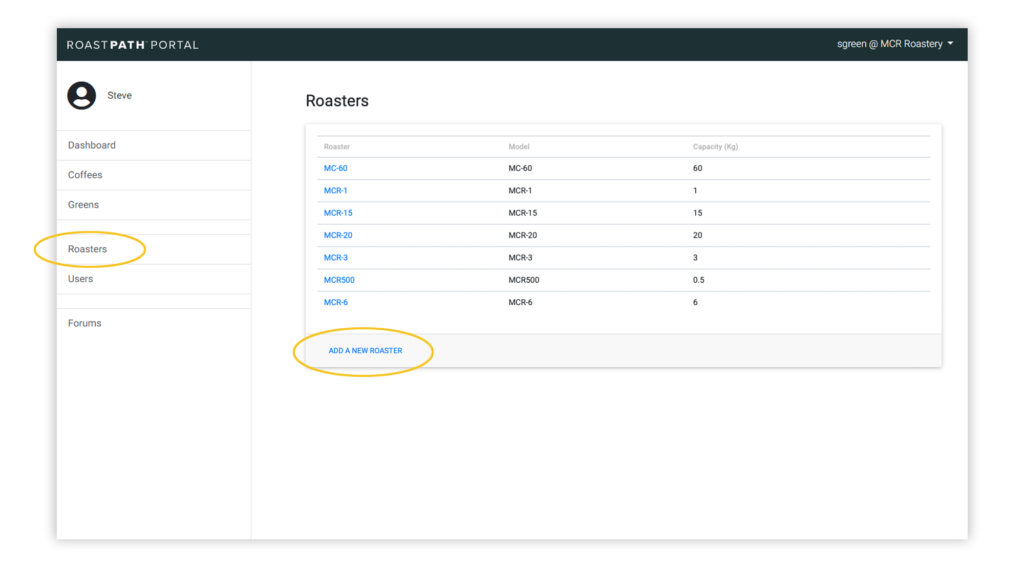Open the MCR-20 roaster link

[338, 235]
